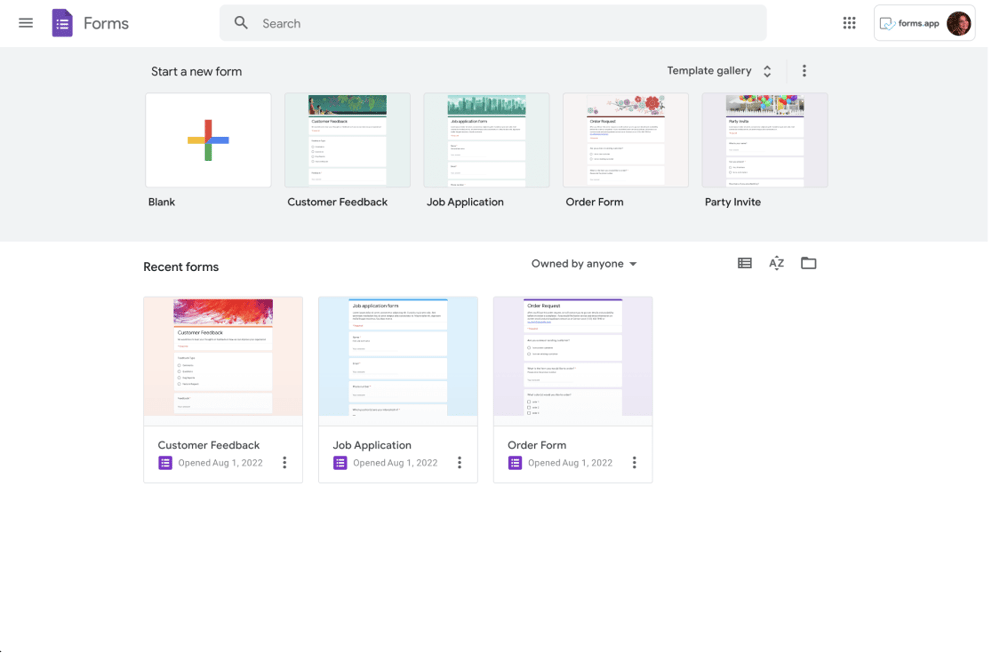
Task: Click the Google Forms logo
Action: point(61,22)
